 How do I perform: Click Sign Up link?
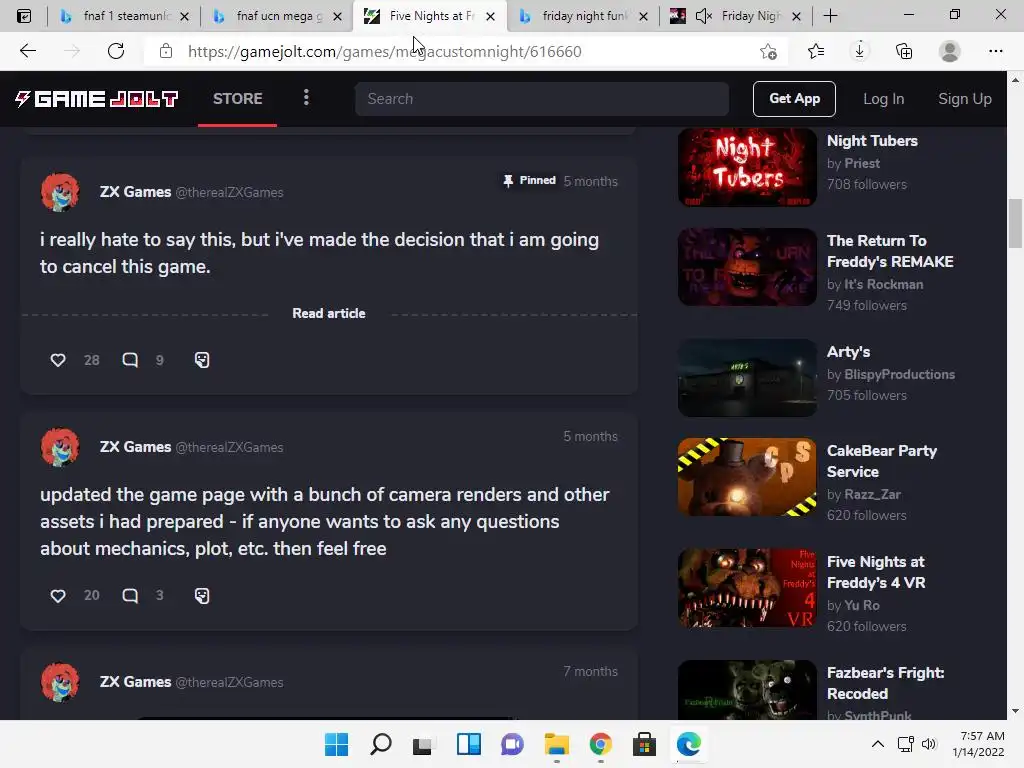[965, 99]
